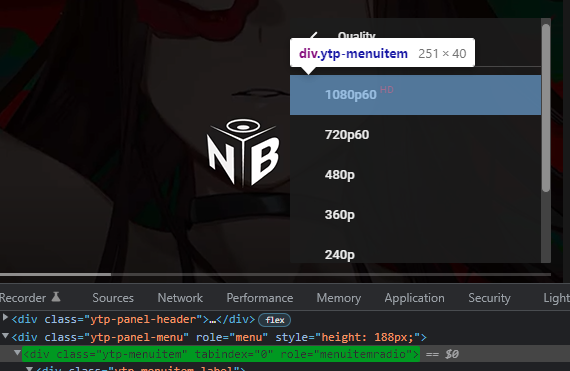Collapse the selected ytp-menuitem div node
This screenshot has height=371, width=570.
point(17,352)
